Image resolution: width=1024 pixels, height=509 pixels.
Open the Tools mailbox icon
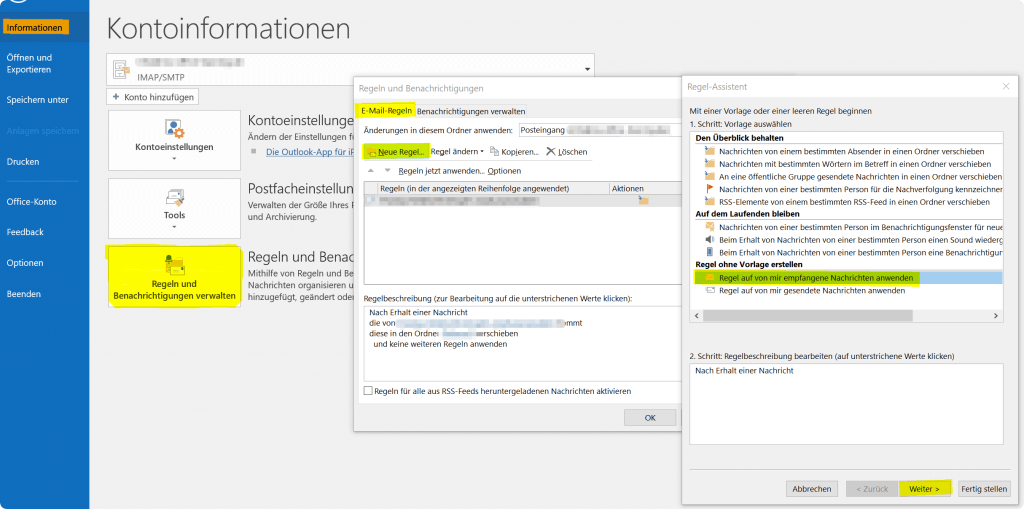coord(174,196)
